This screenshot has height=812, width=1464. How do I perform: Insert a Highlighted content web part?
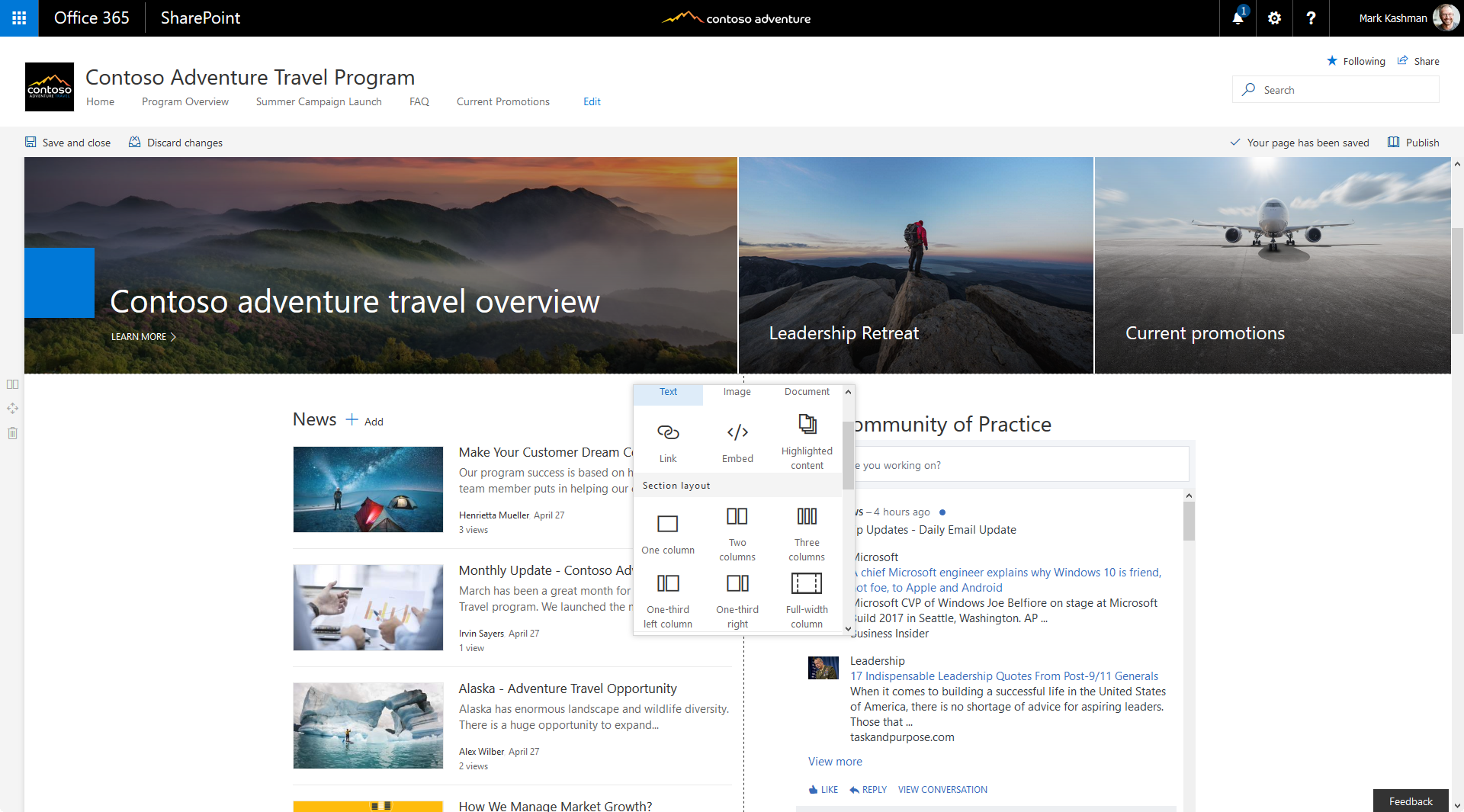click(806, 435)
